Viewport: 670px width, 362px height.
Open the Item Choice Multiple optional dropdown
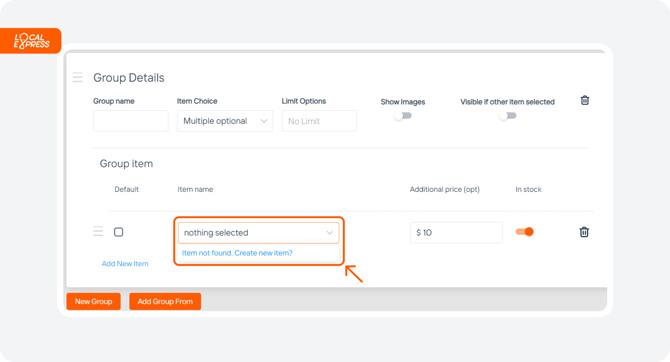pyautogui.click(x=225, y=121)
